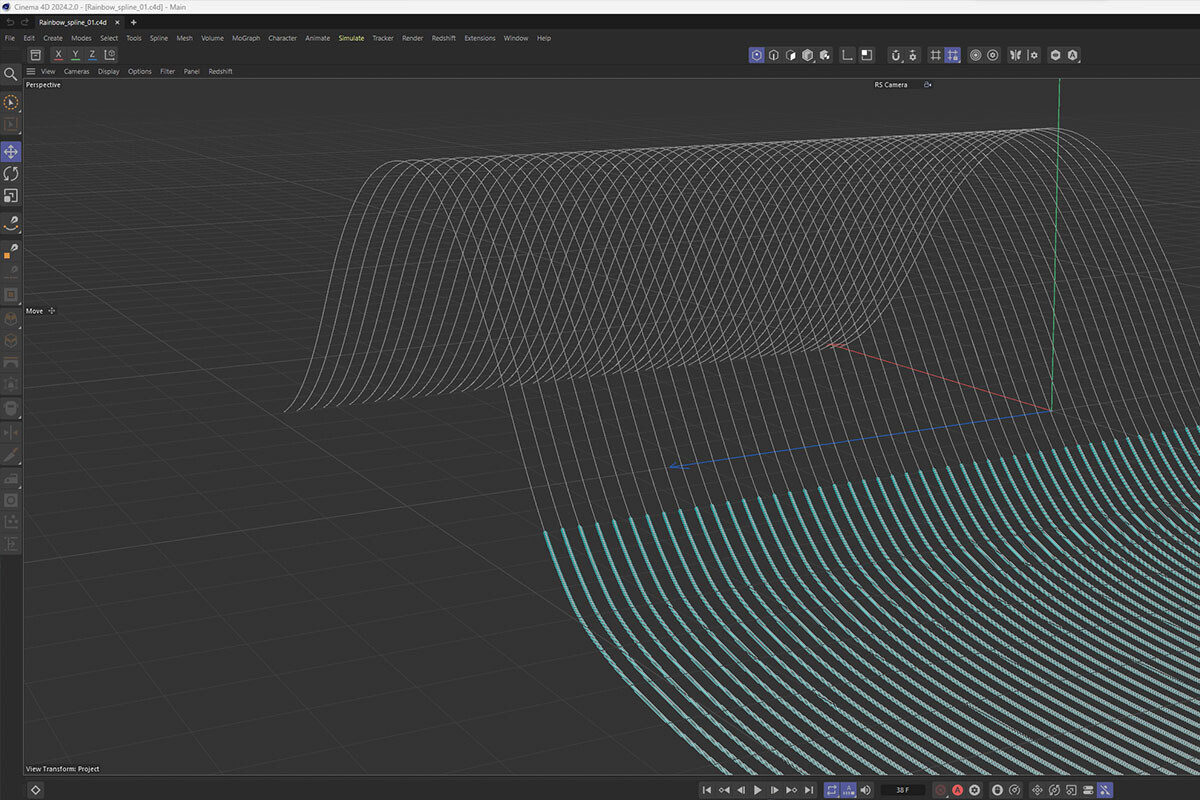Step back one frame
Image resolution: width=1200 pixels, height=800 pixels.
click(x=741, y=790)
